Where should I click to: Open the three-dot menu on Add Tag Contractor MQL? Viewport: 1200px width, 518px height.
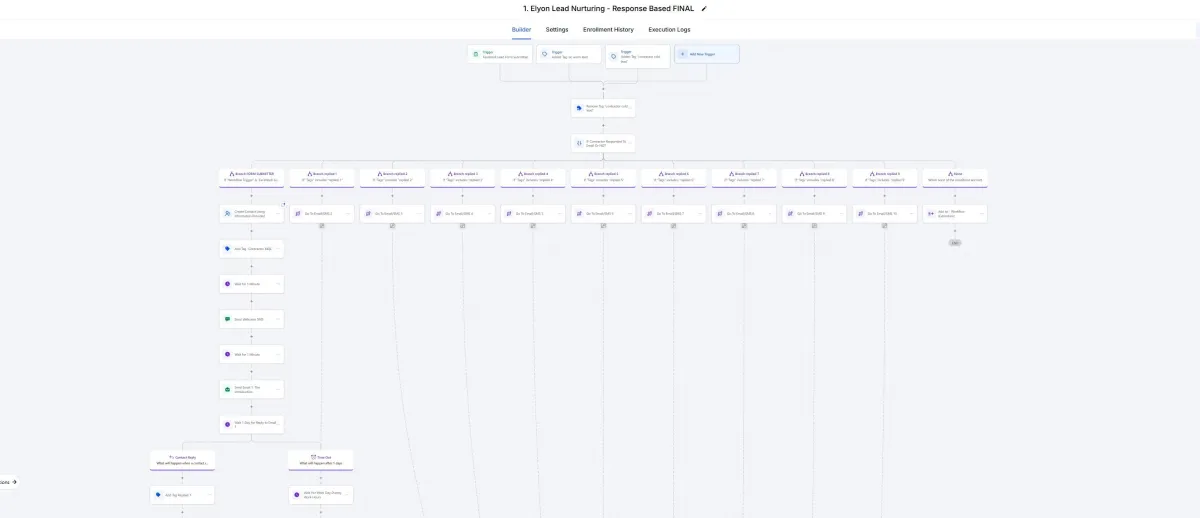pyautogui.click(x=278, y=248)
